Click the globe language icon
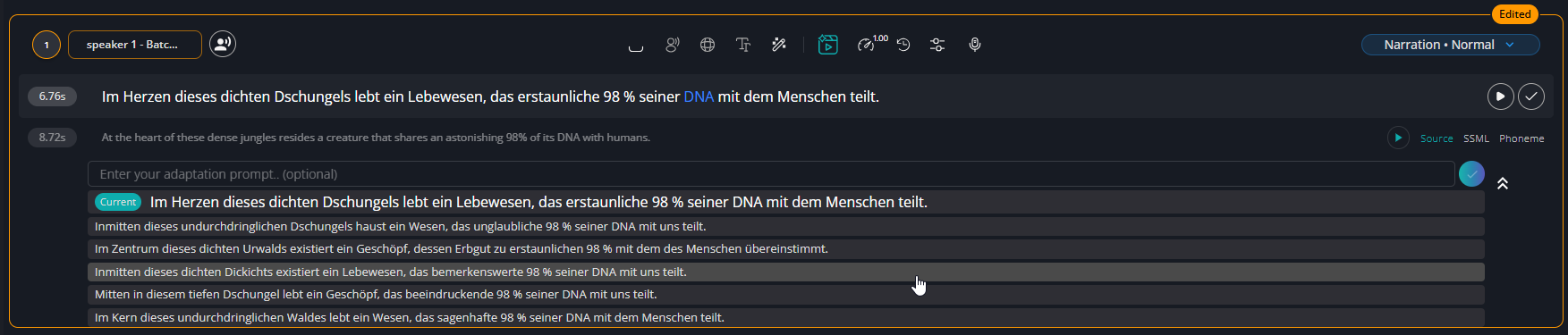 point(708,45)
